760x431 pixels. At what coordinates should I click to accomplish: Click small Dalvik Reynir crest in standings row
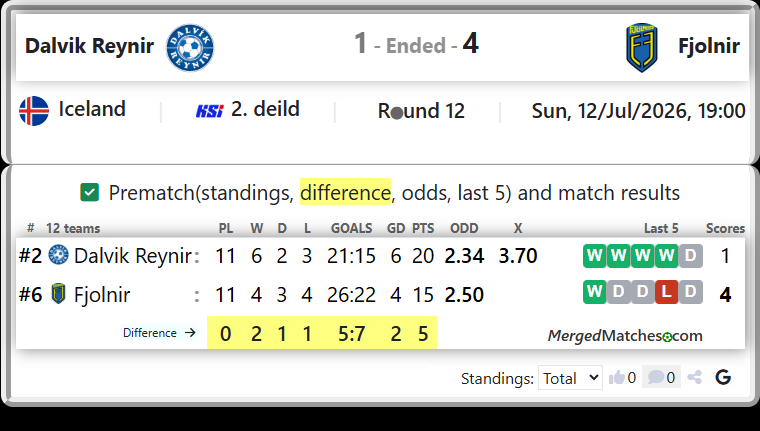coord(59,255)
